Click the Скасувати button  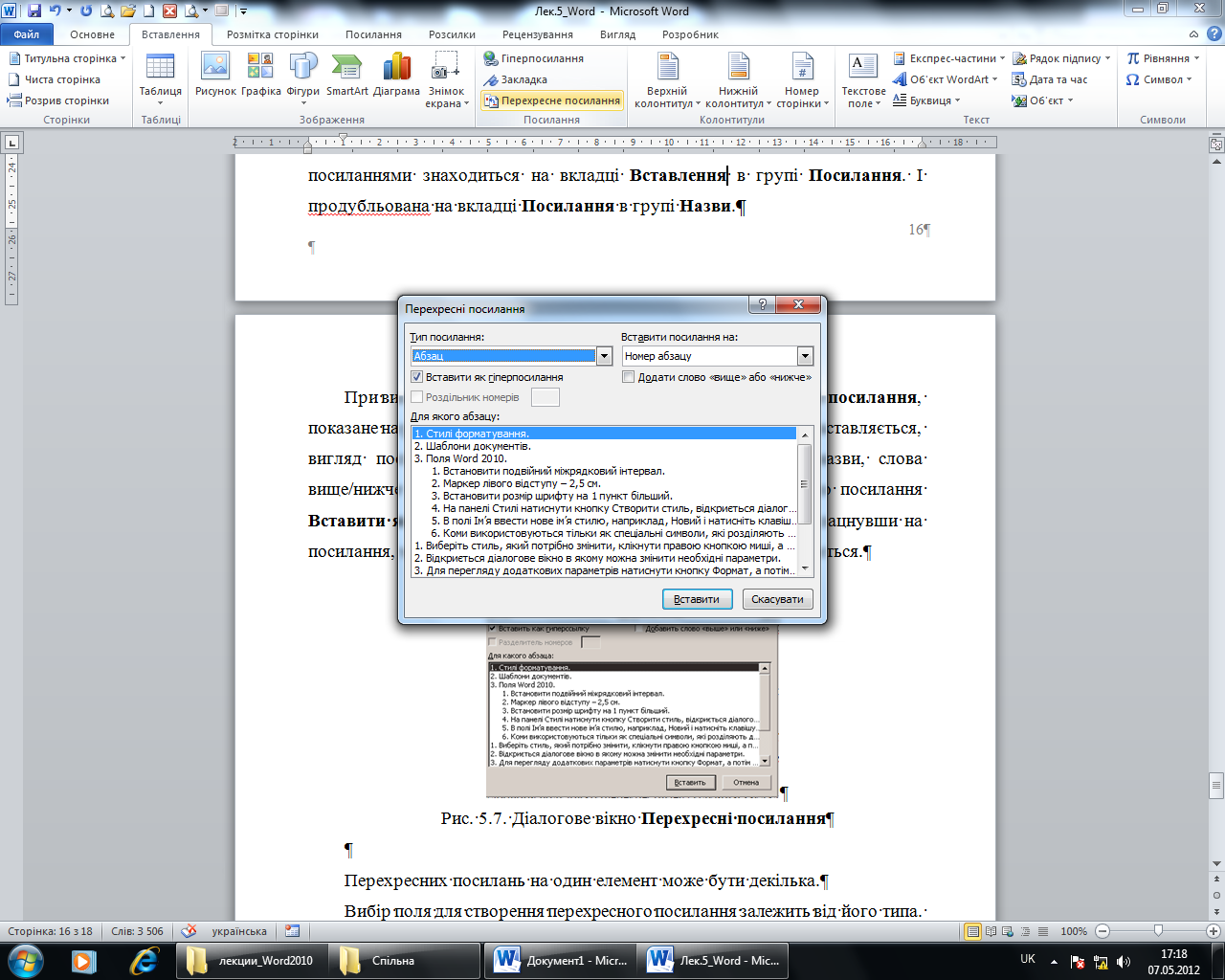[777, 599]
